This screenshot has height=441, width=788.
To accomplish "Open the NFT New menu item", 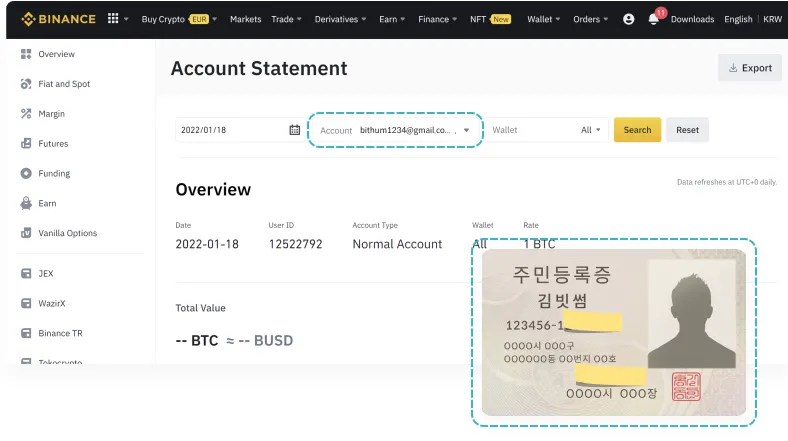I will coord(490,19).
